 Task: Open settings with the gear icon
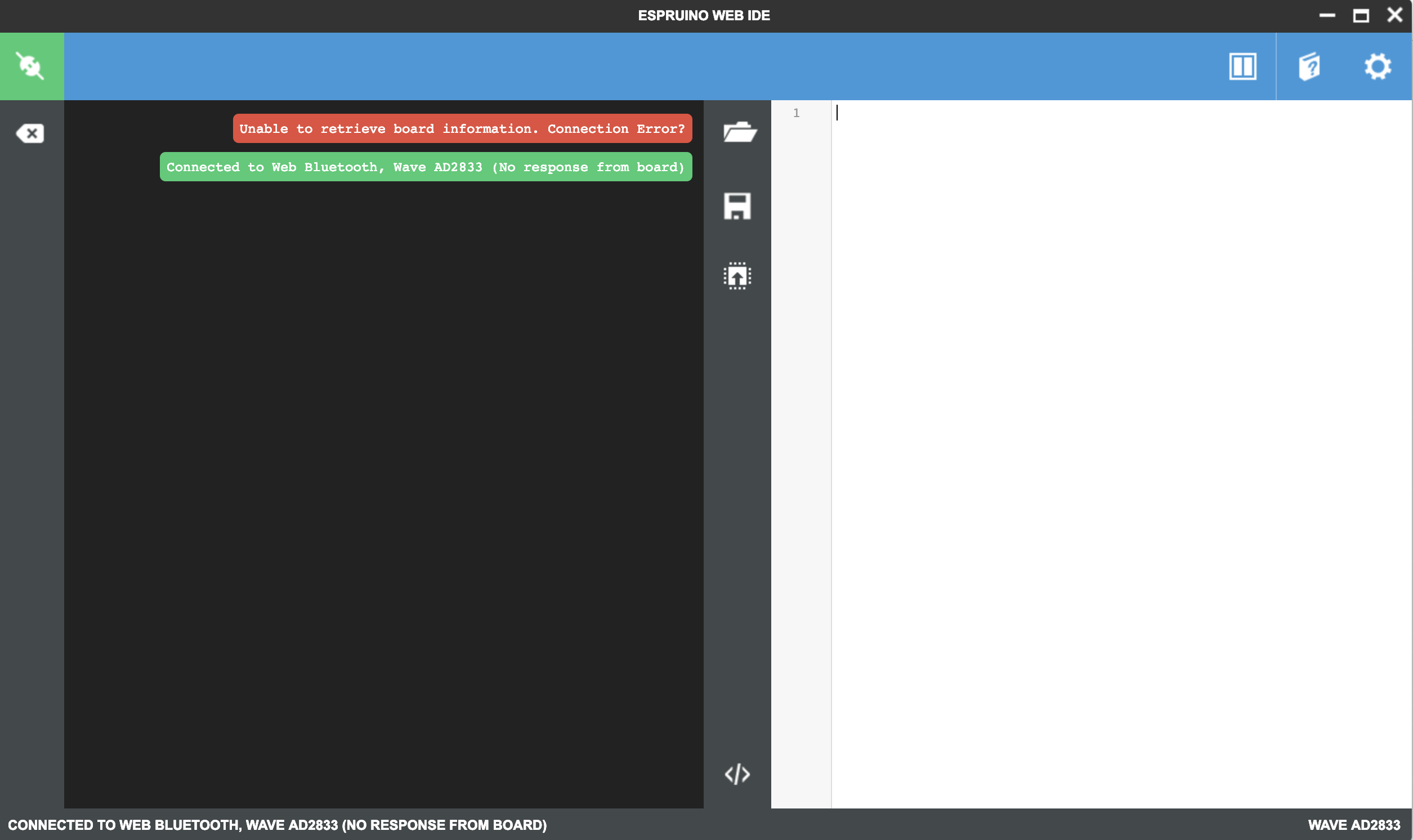[x=1377, y=67]
